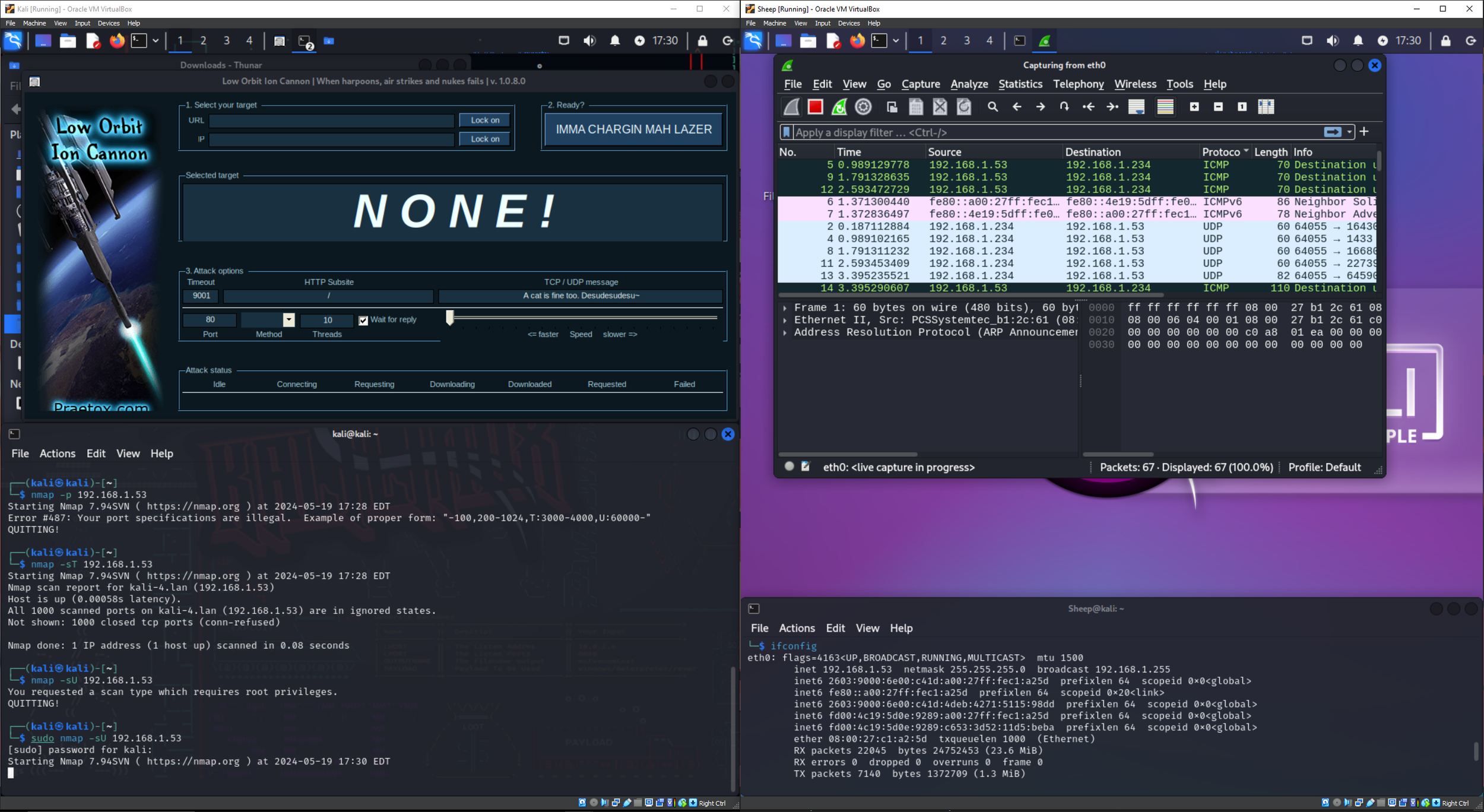Open Wireshark capture options gear

[863, 107]
